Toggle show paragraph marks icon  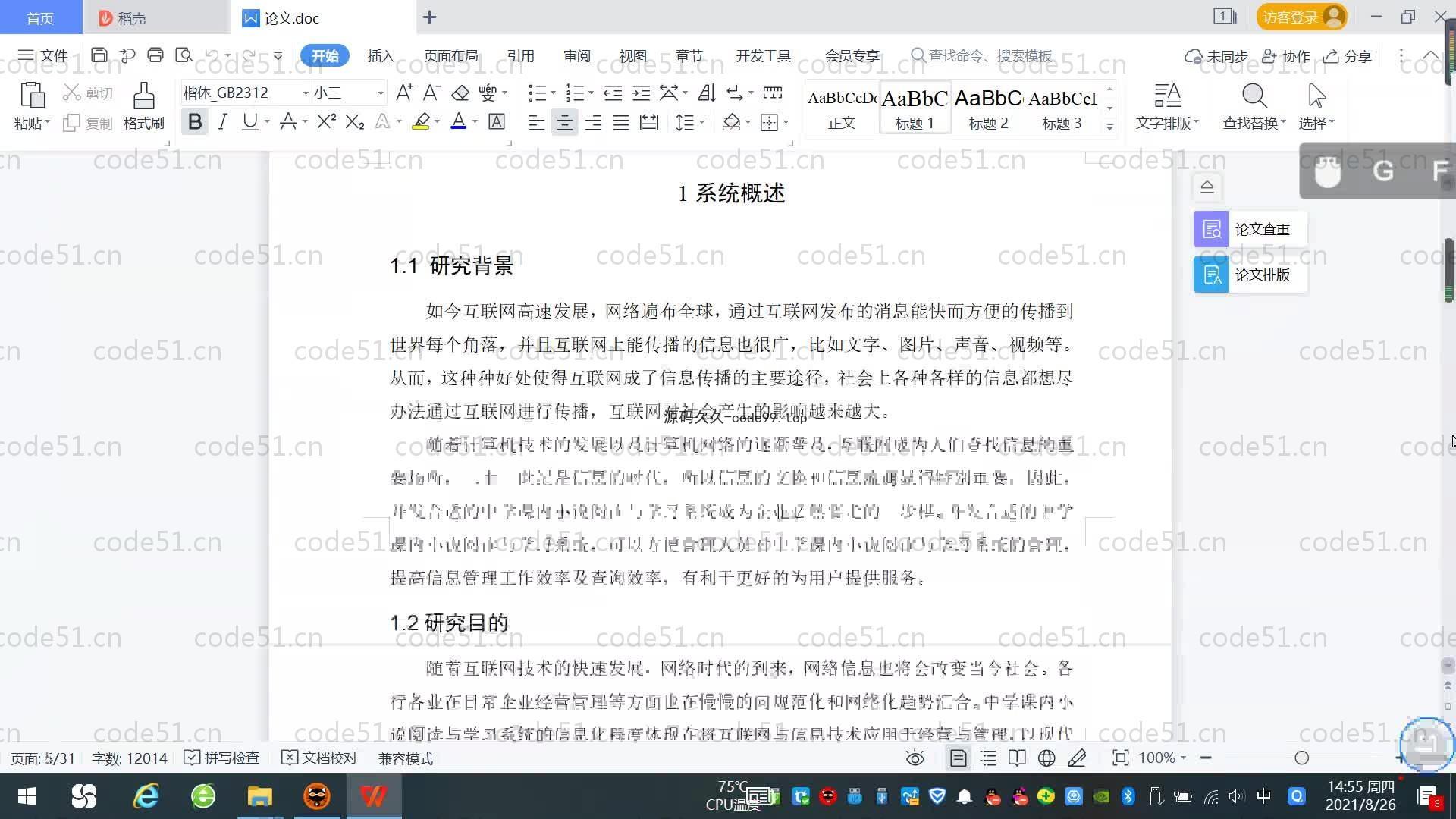coord(735,93)
